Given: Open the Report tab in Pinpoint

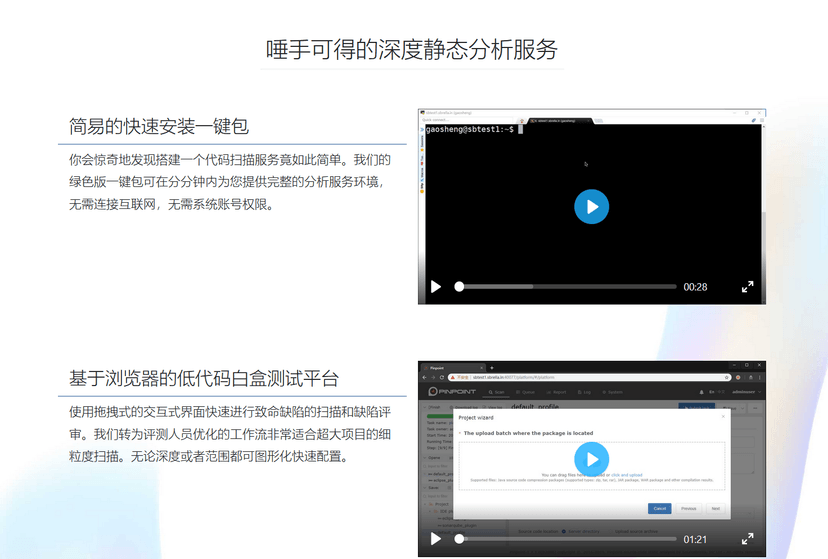Looking at the screenshot, I should click(x=558, y=392).
